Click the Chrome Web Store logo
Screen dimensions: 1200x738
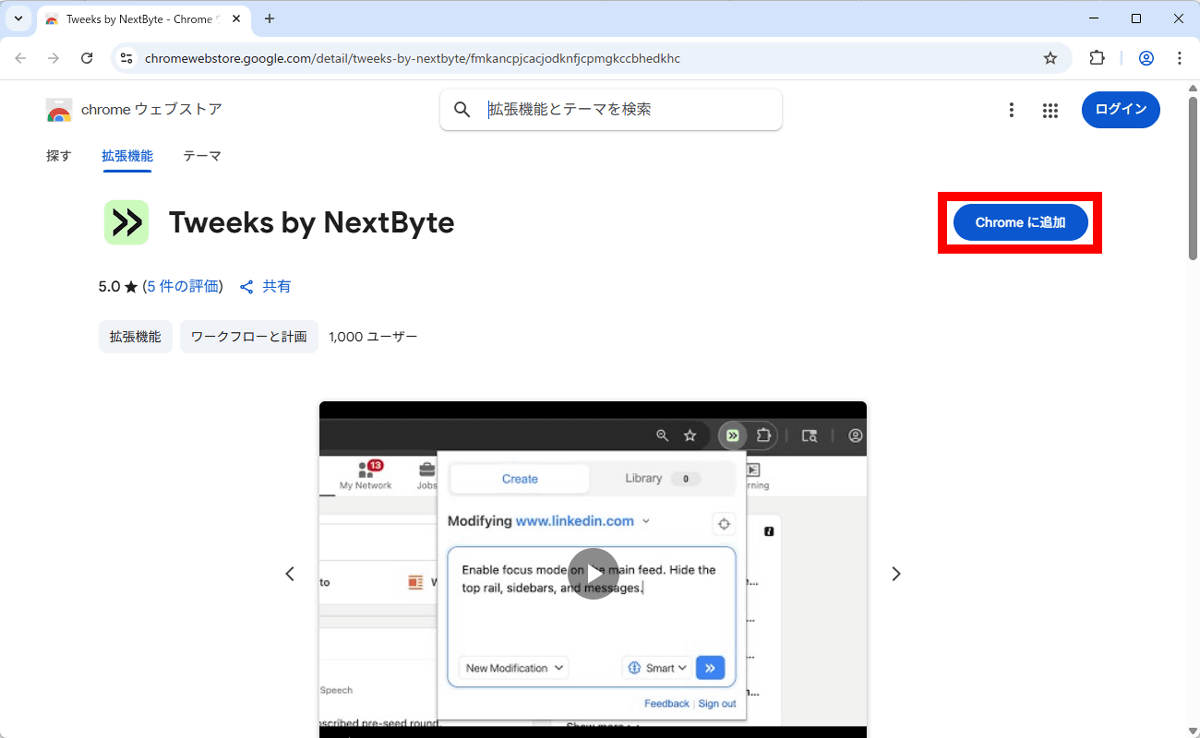click(x=59, y=110)
